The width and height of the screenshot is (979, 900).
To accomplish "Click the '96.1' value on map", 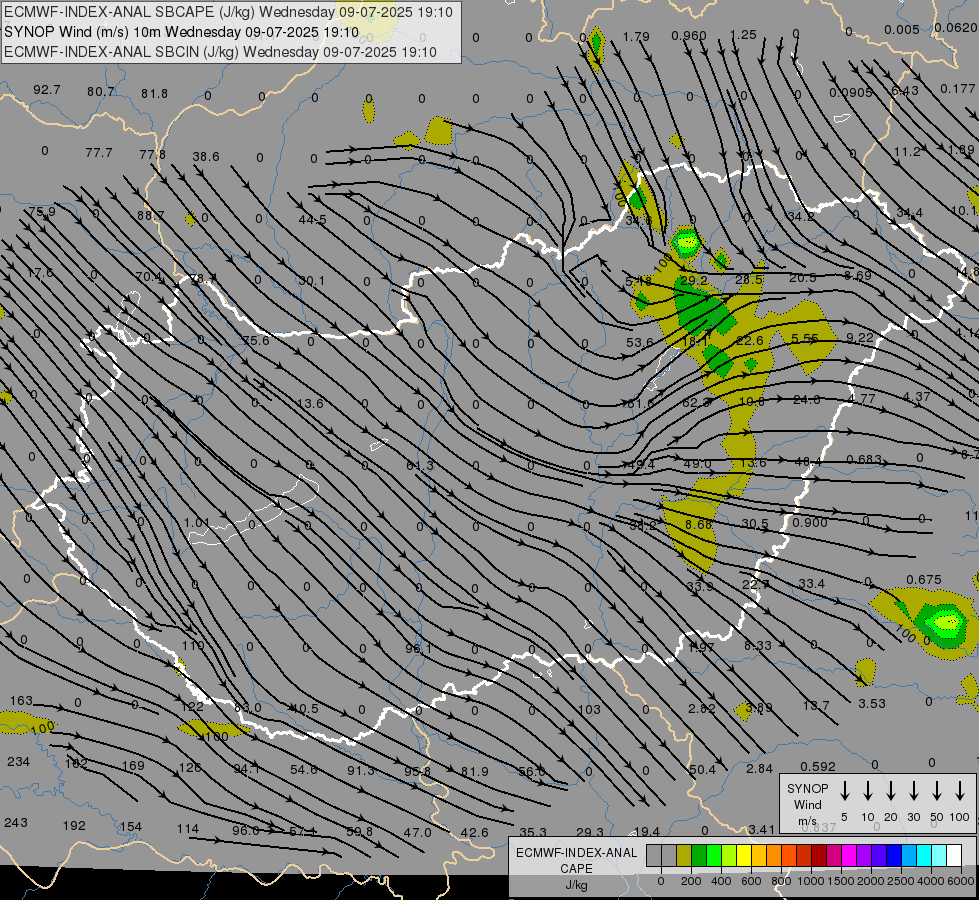I will pos(418,648).
